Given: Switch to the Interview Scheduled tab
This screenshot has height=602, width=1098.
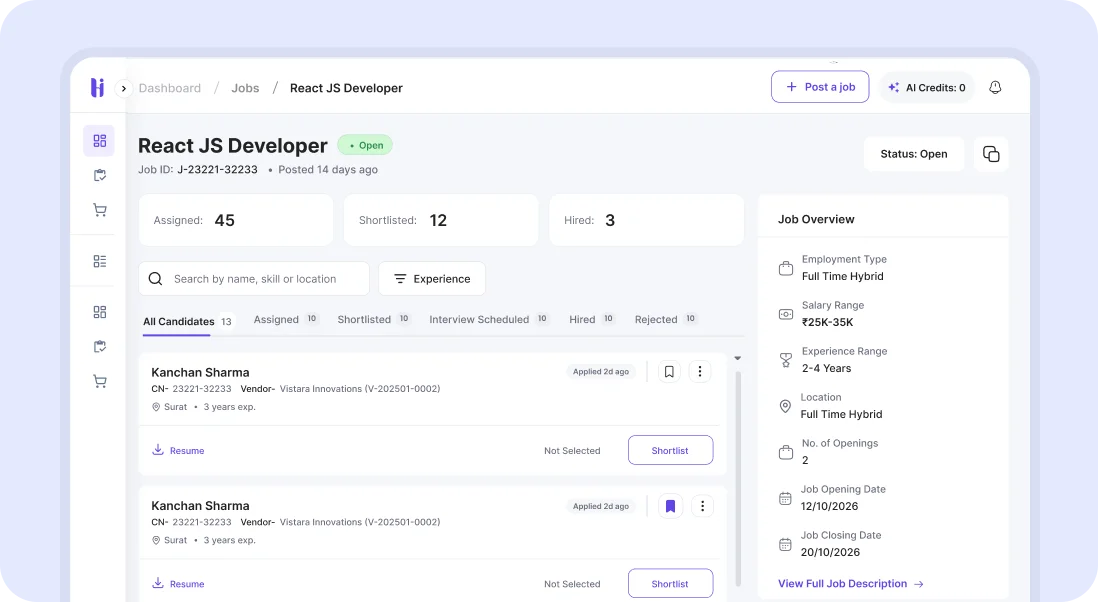Looking at the screenshot, I should [x=479, y=319].
